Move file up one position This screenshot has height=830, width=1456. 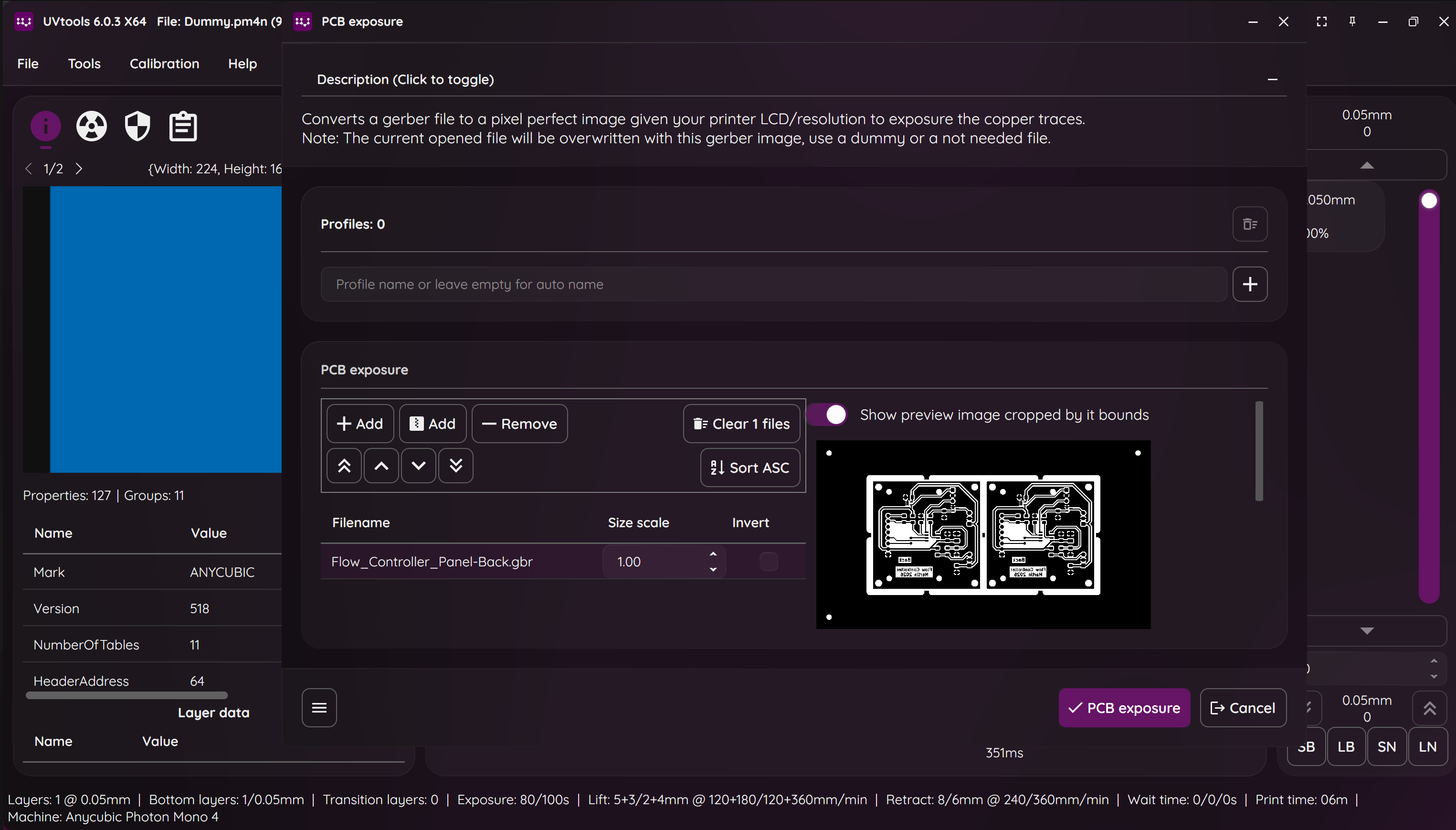381,466
